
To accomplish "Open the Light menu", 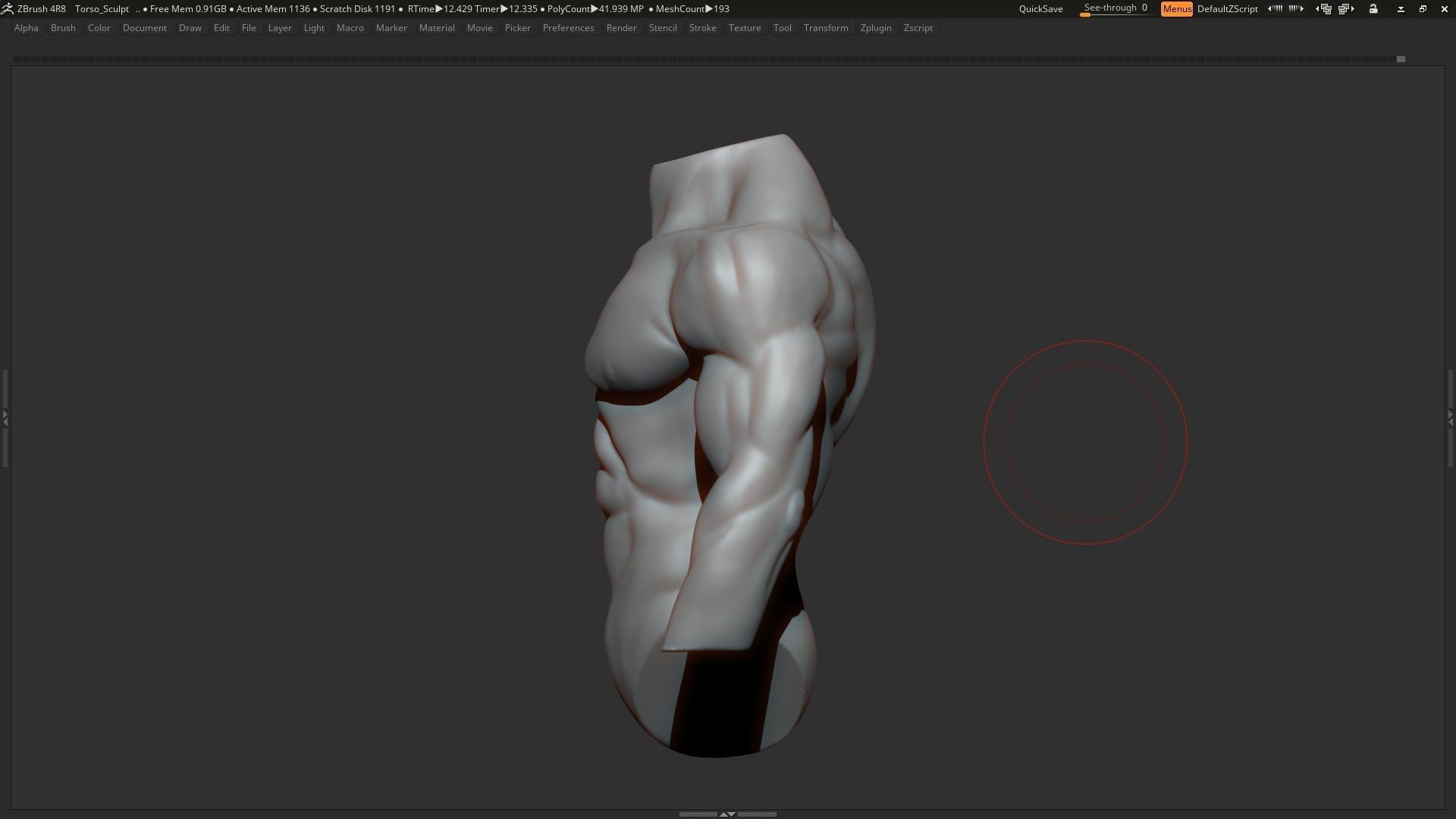I will coord(314,28).
